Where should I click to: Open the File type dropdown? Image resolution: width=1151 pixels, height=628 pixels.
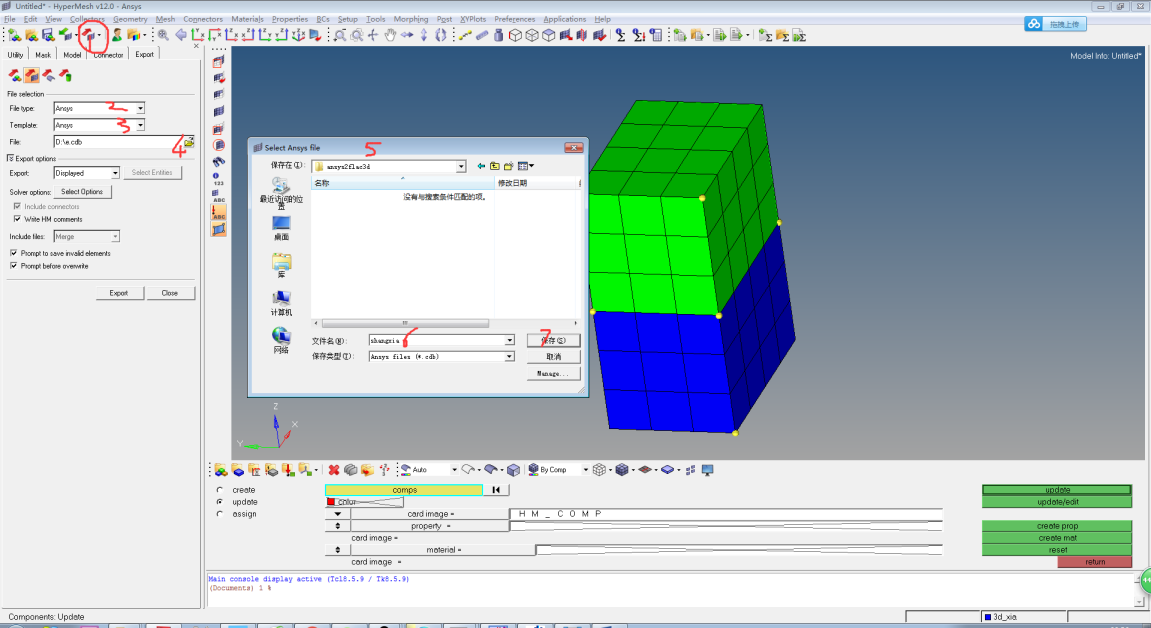pyautogui.click(x=140, y=108)
